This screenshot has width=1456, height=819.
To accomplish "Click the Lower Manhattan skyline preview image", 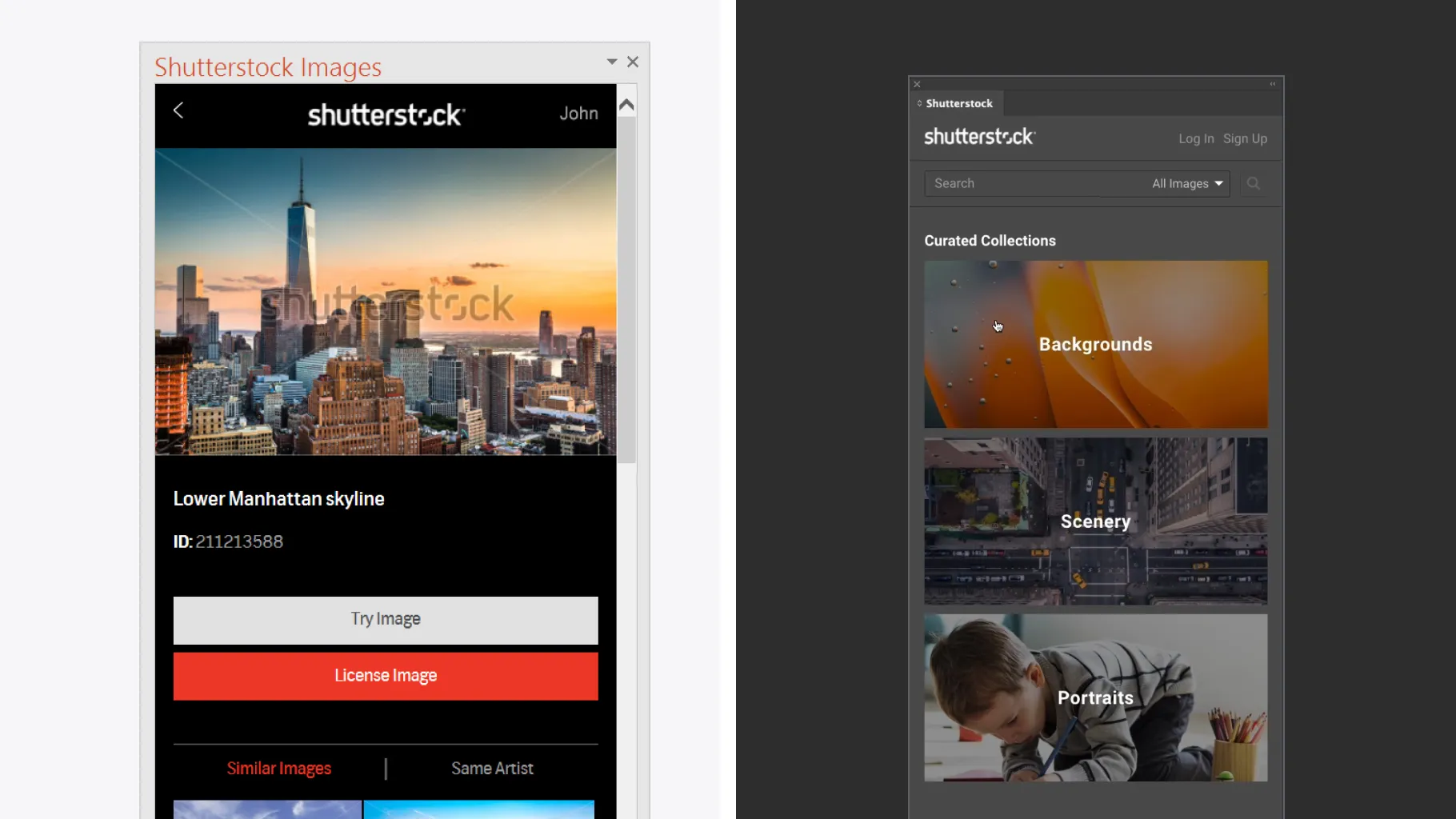I will 386,302.
